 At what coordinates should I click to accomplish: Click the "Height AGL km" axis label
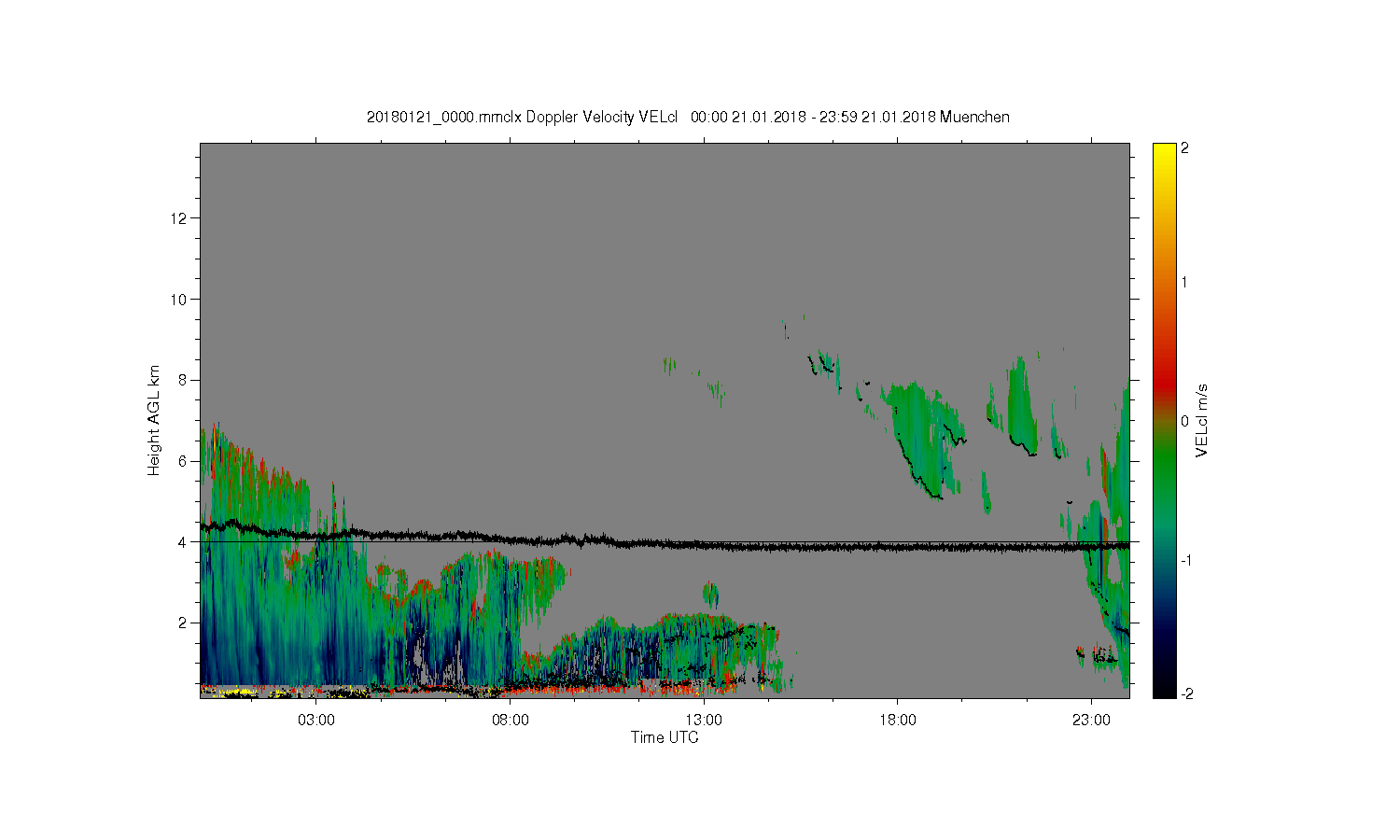point(154,420)
